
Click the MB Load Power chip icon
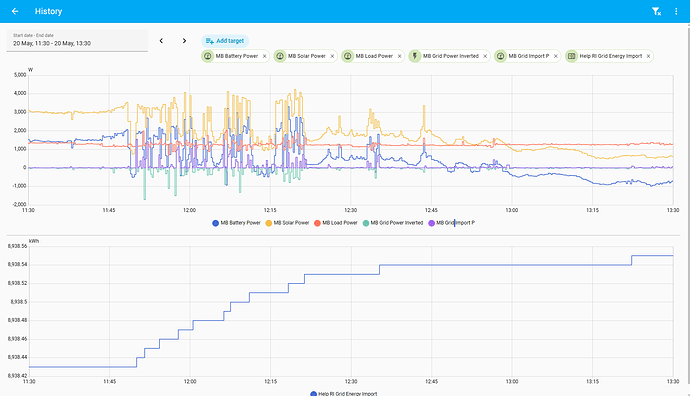pyautogui.click(x=347, y=56)
